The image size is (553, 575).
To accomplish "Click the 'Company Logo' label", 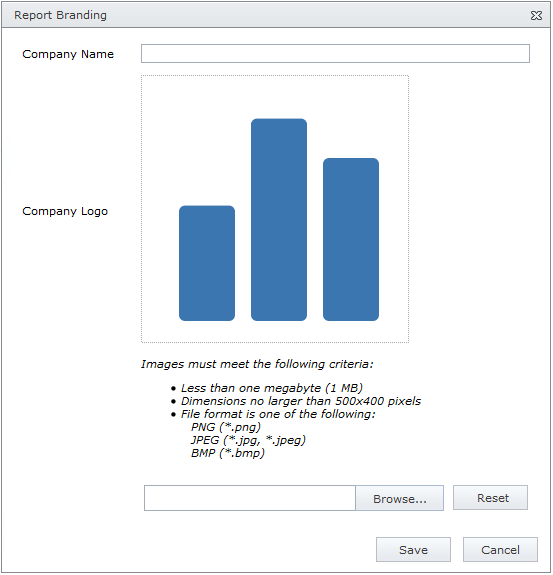I will 65,212.
